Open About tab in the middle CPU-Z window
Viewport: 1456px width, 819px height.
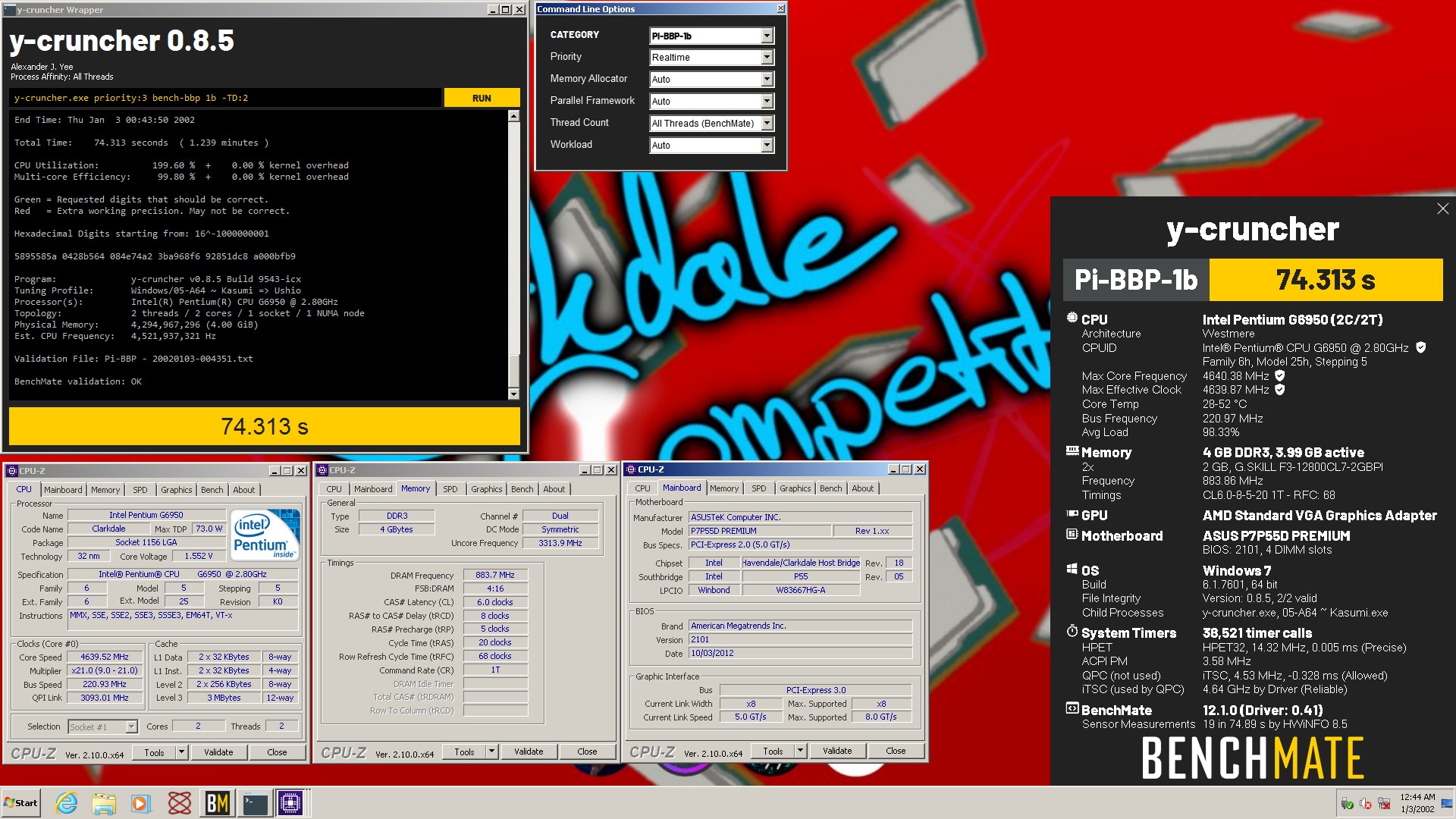point(554,489)
